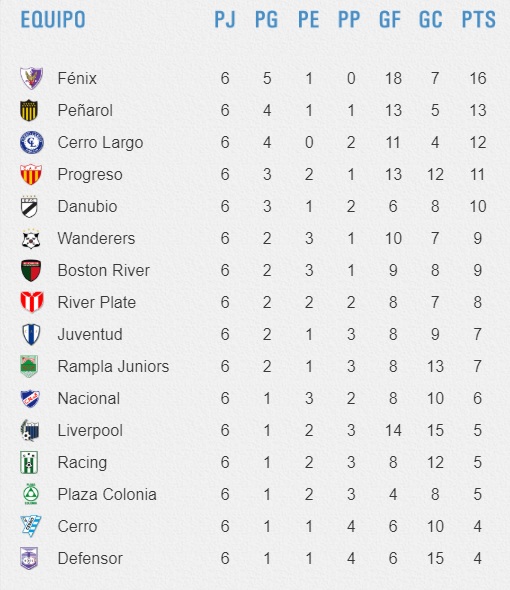
Task: Sort table by PTS column header
Action: (478, 20)
